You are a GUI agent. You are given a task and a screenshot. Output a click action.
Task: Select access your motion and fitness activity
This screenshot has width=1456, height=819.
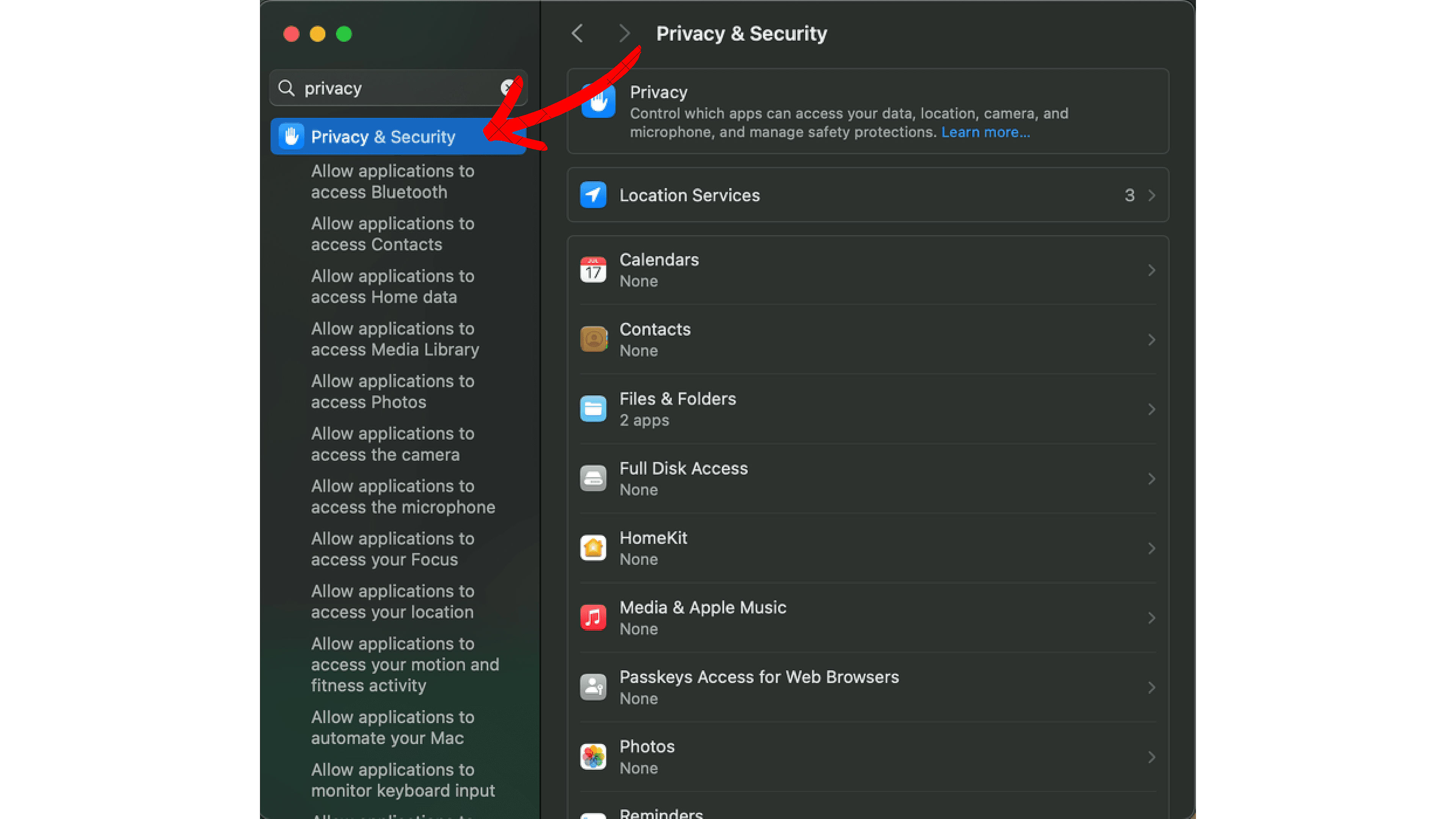tap(405, 665)
